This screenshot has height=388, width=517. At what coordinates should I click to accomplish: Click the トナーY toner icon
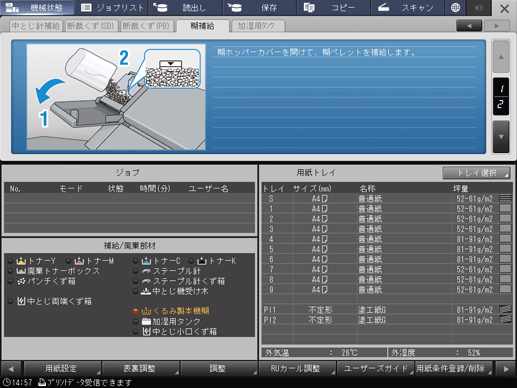pyautogui.click(x=21, y=261)
